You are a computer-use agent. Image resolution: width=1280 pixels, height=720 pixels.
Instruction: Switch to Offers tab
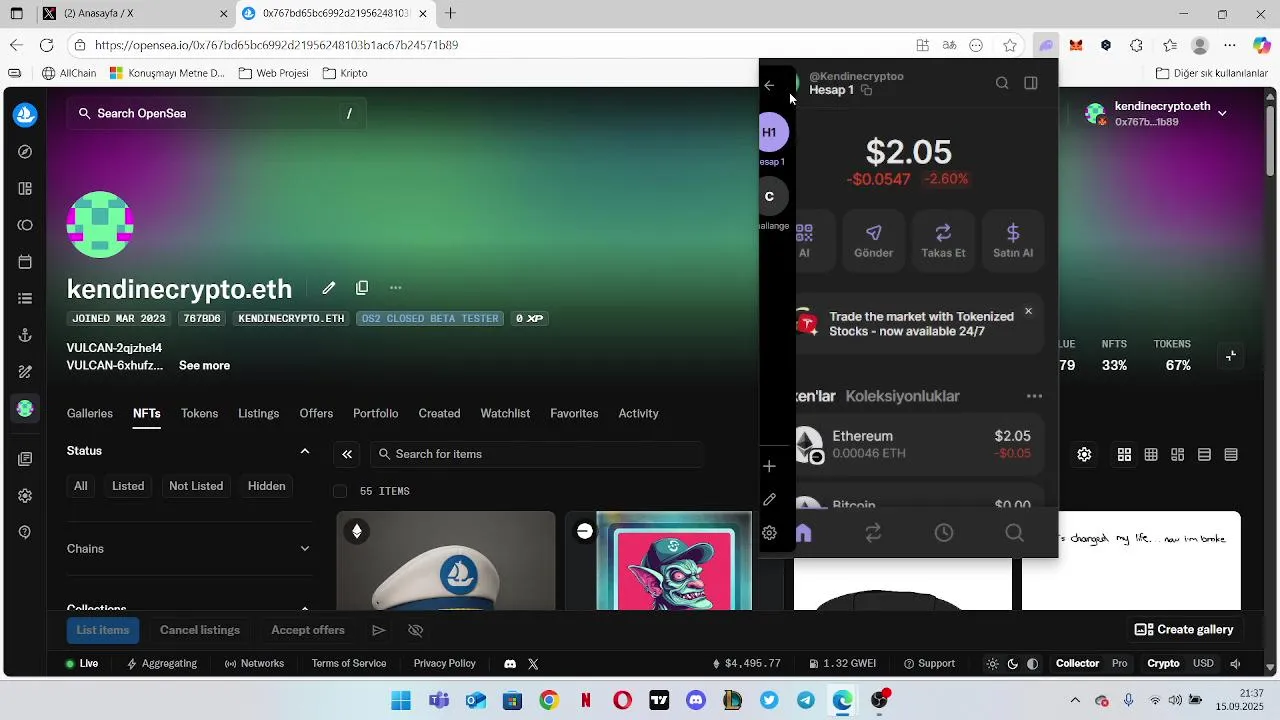[316, 414]
